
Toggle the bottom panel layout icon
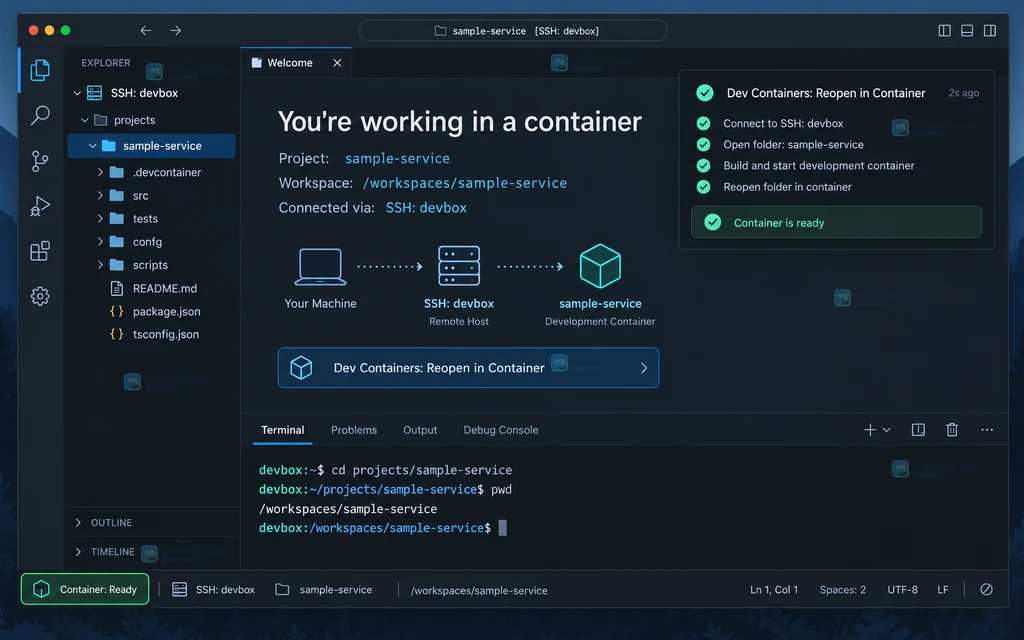(x=967, y=31)
